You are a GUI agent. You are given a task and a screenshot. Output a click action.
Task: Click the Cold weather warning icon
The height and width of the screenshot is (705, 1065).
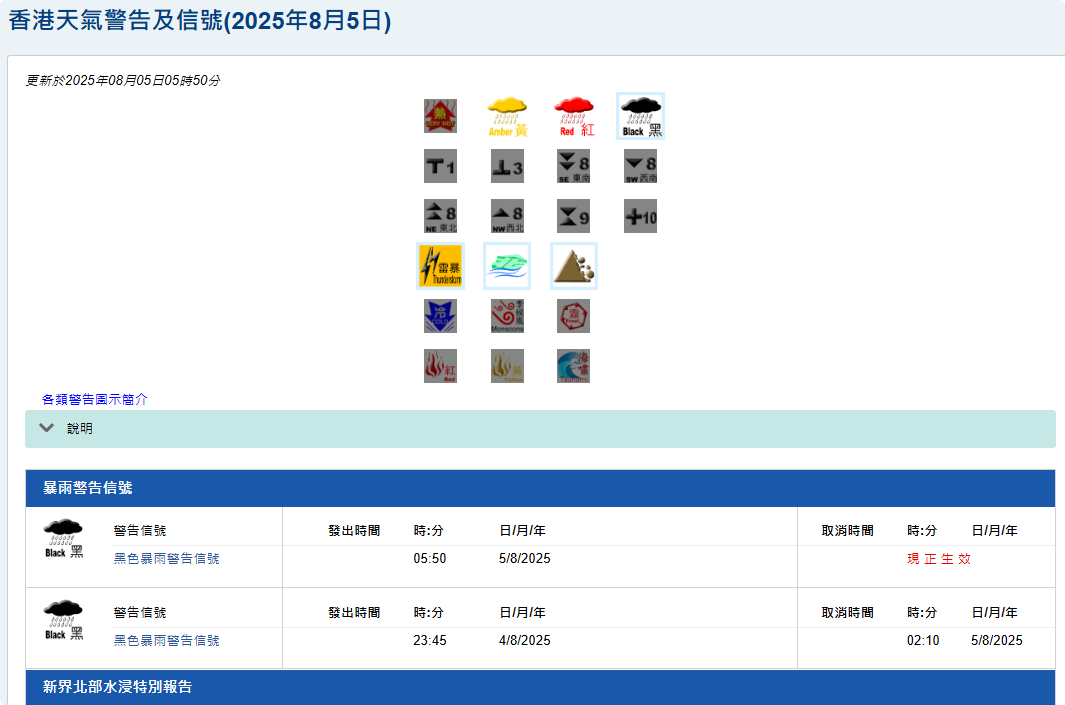440,317
